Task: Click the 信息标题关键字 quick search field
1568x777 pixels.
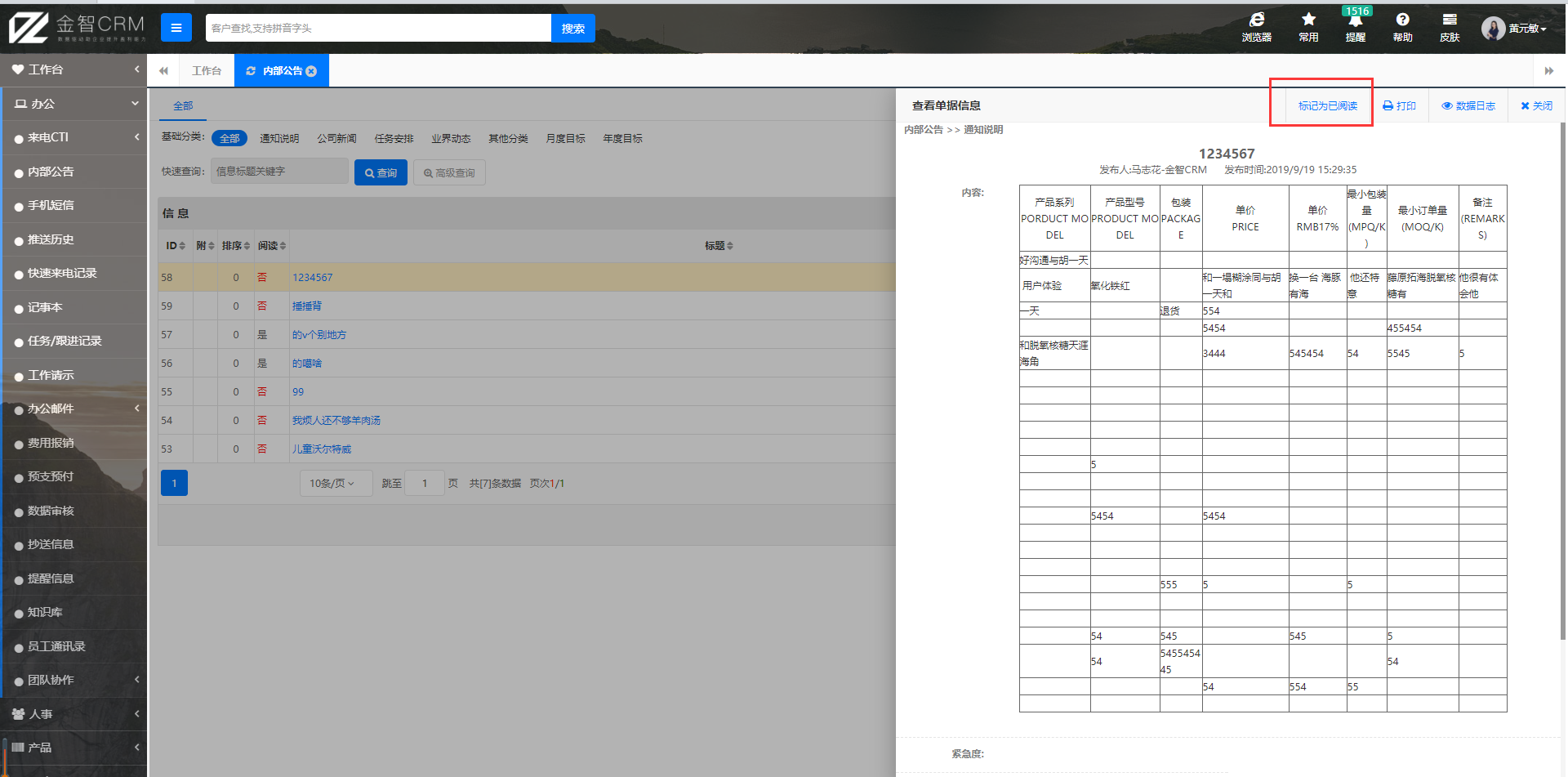Action: (279, 172)
